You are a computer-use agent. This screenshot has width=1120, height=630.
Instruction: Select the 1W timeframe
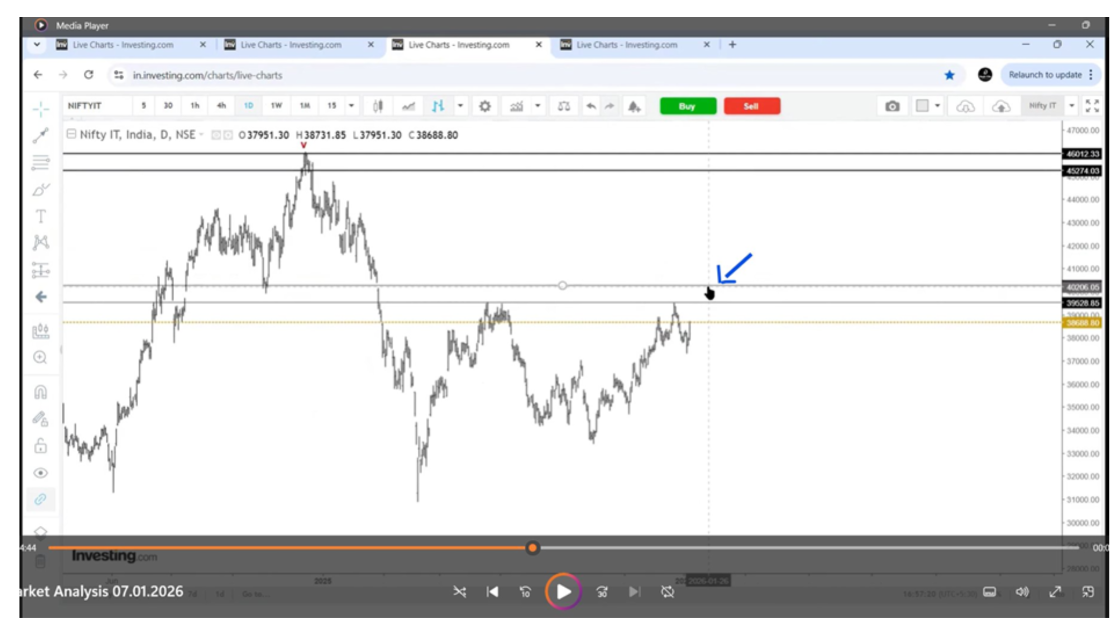tap(276, 106)
